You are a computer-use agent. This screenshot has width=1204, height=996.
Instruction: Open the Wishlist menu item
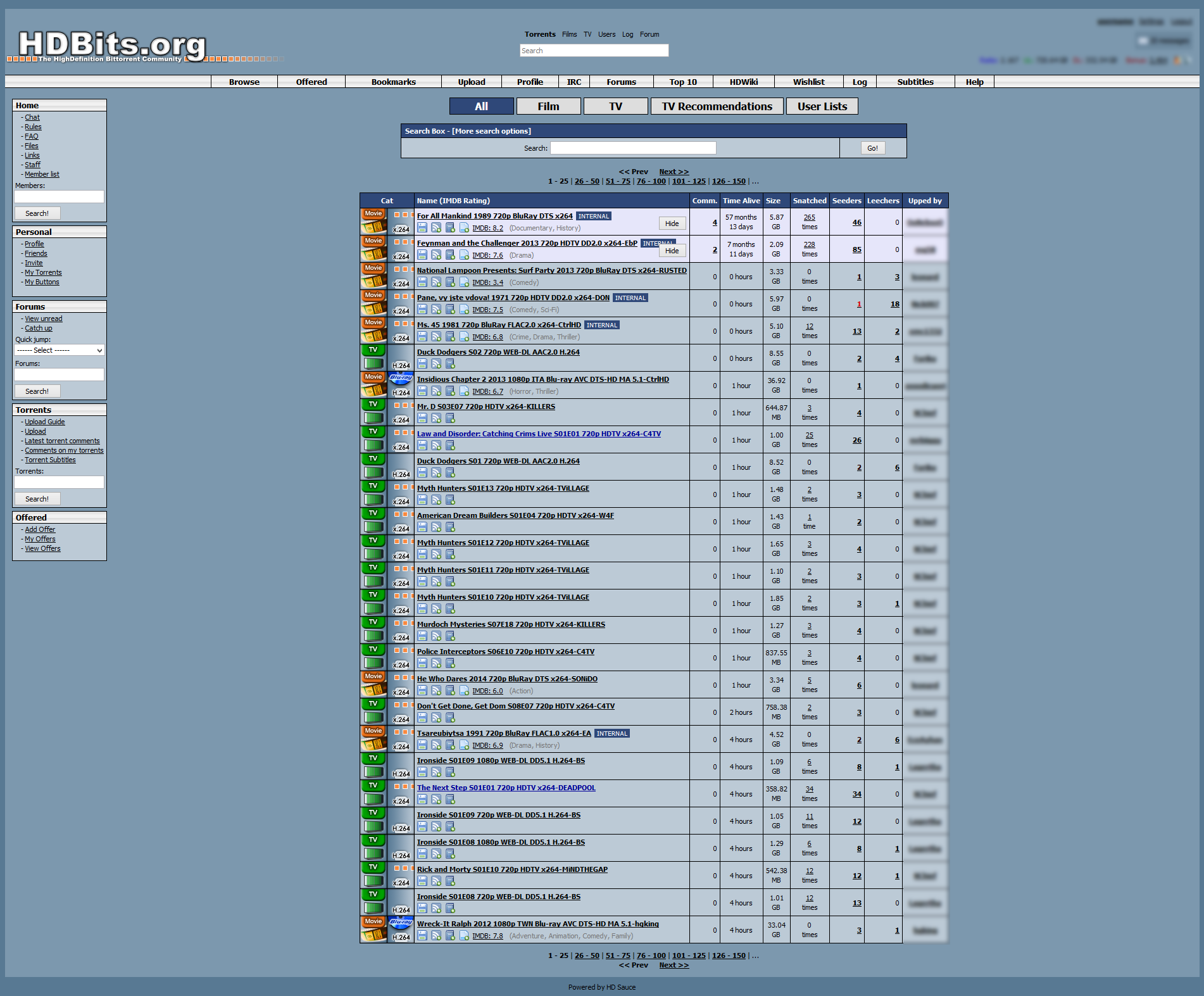click(808, 82)
